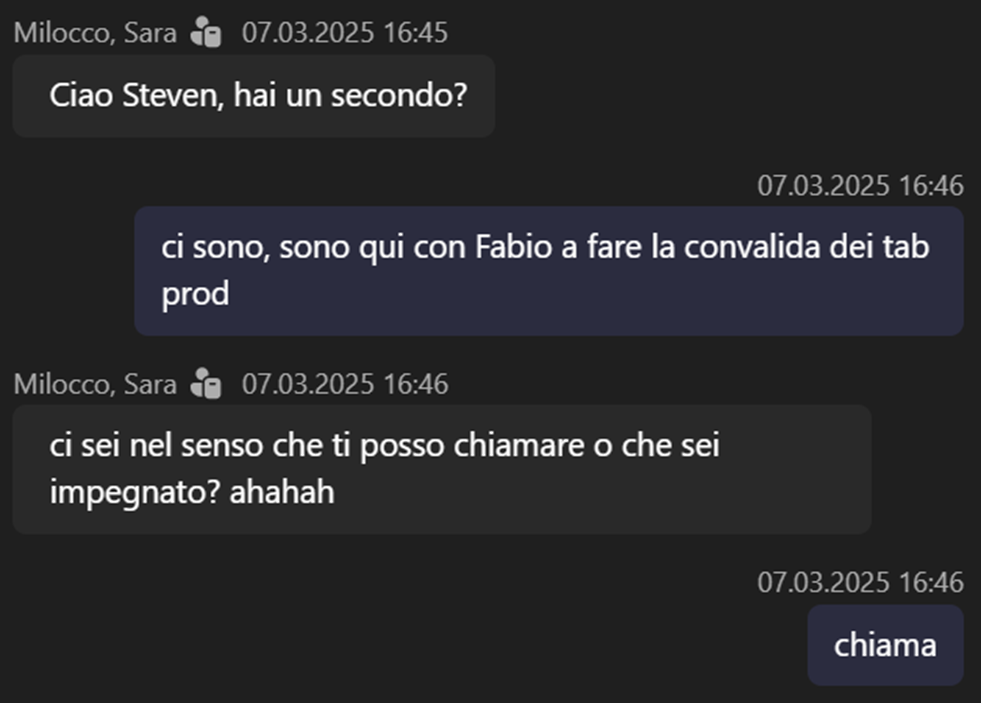
Task: Click the organization icon beside the first Milocco, Sara
Action: [206, 33]
